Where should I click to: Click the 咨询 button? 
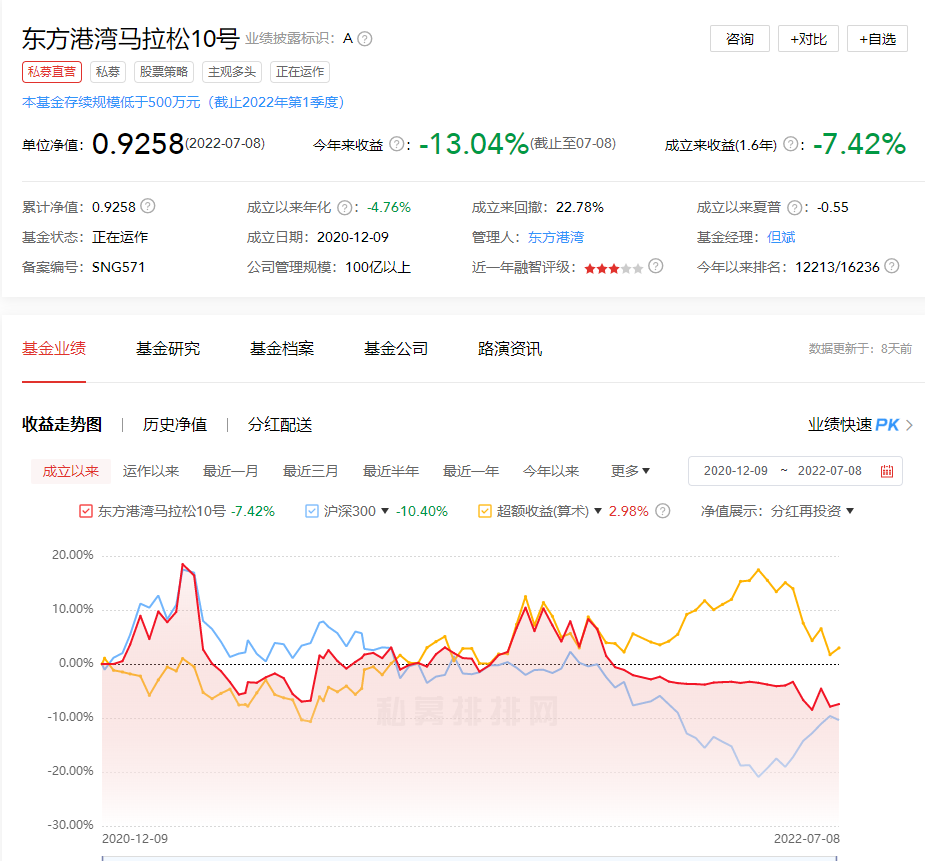point(740,39)
